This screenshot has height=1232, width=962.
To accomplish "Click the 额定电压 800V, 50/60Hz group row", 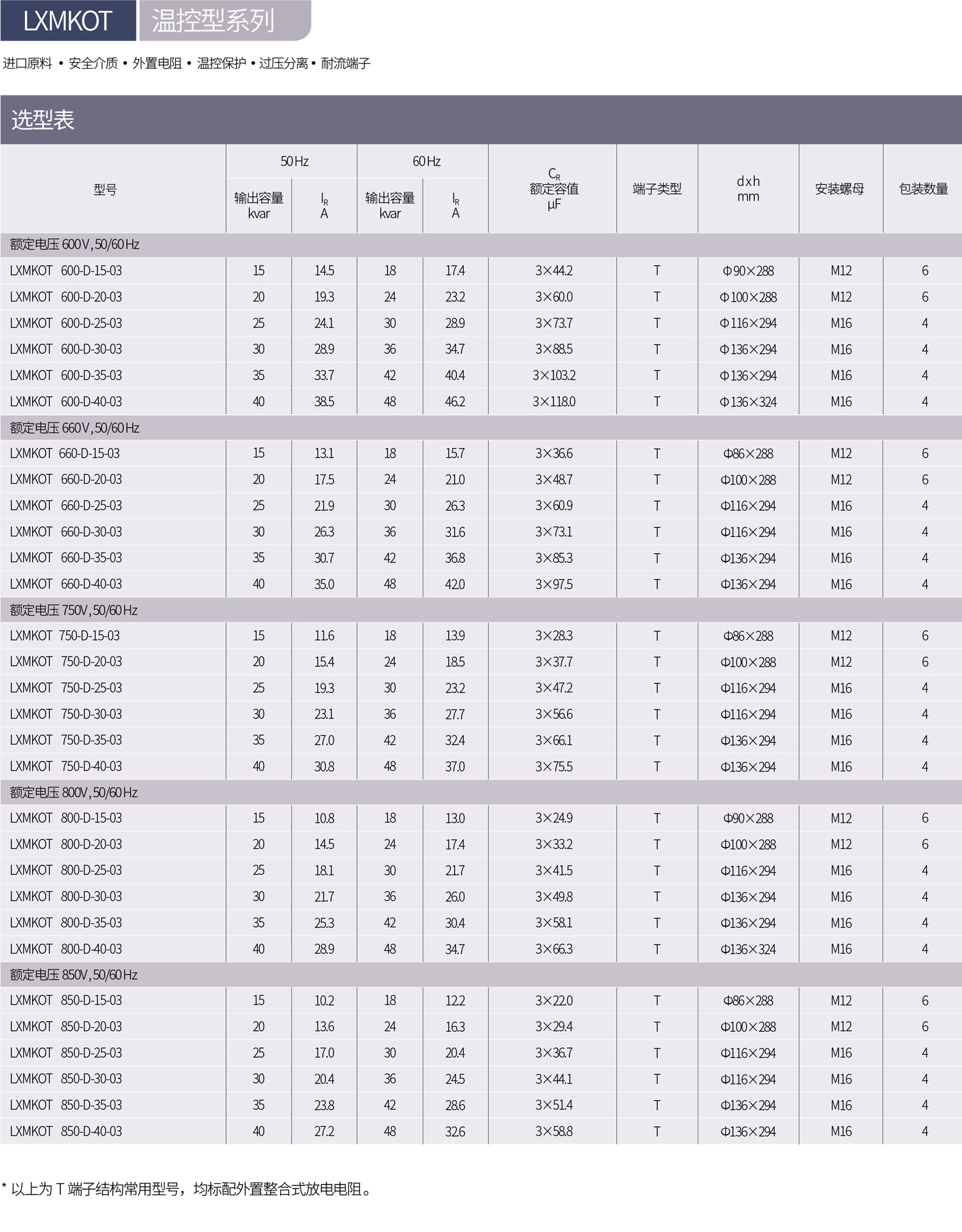I will click(74, 792).
